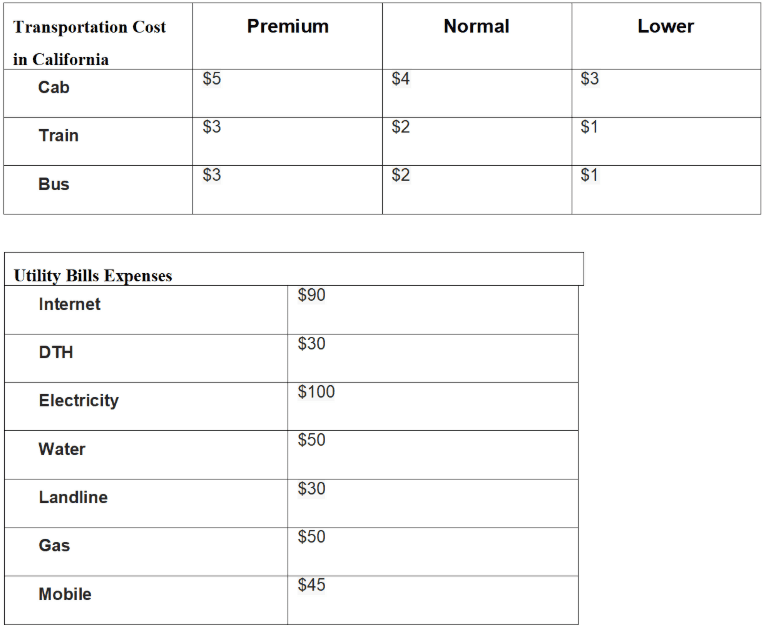This screenshot has height=627, width=763.
Task: Click the Bus row label
Action: [54, 184]
